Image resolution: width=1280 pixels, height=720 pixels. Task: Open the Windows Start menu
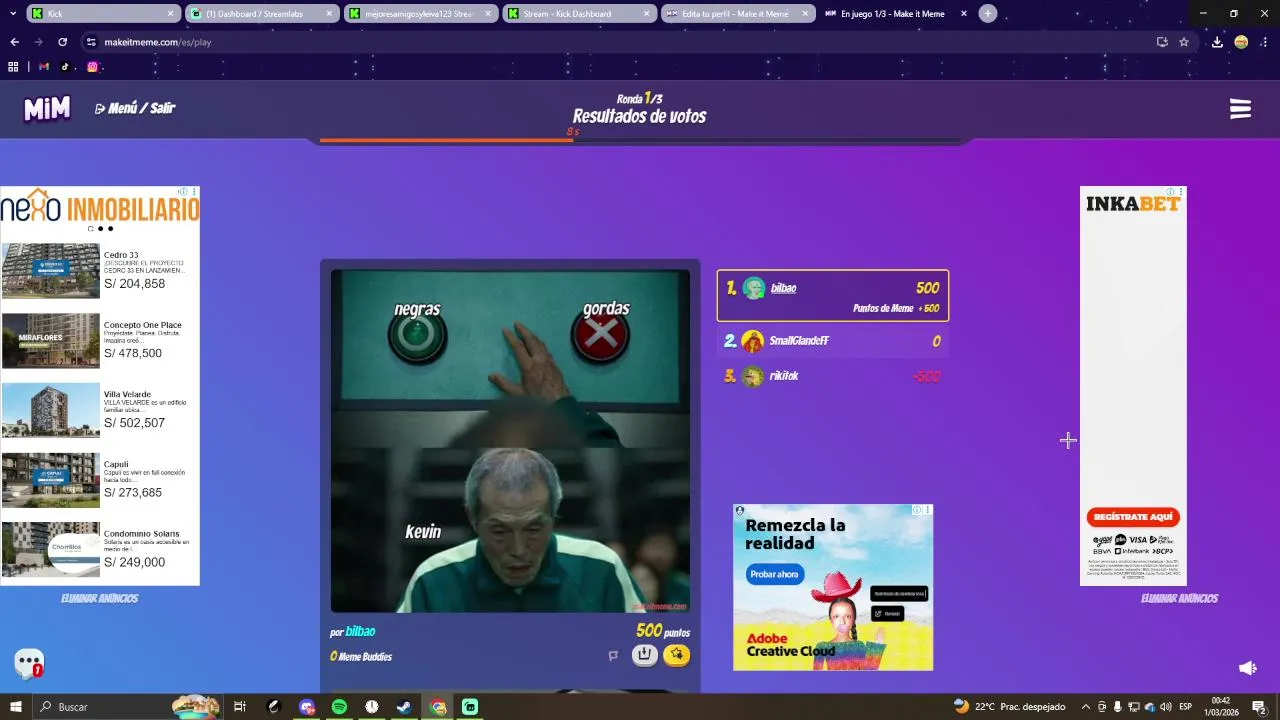[15, 707]
